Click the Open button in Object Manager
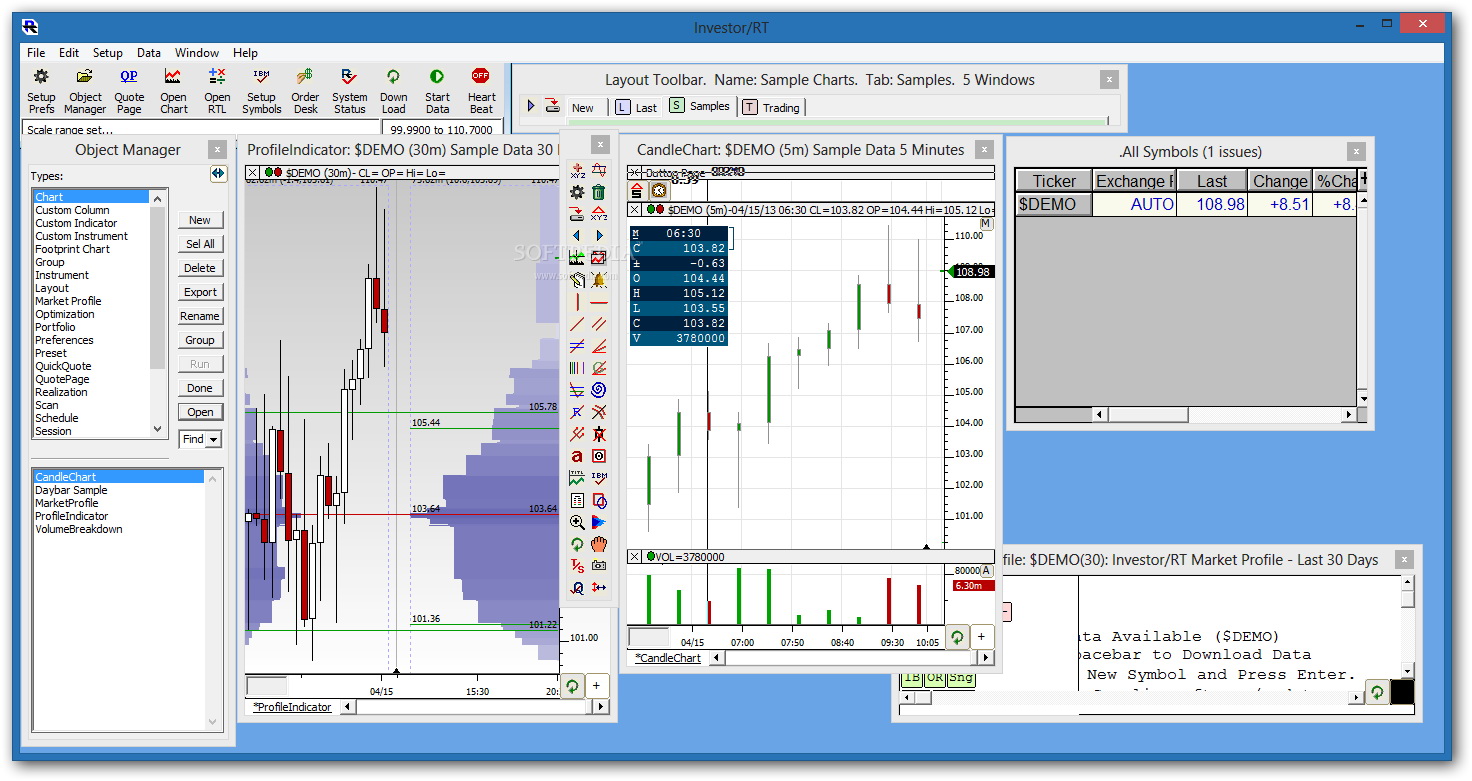The image size is (1472, 781). pos(200,412)
